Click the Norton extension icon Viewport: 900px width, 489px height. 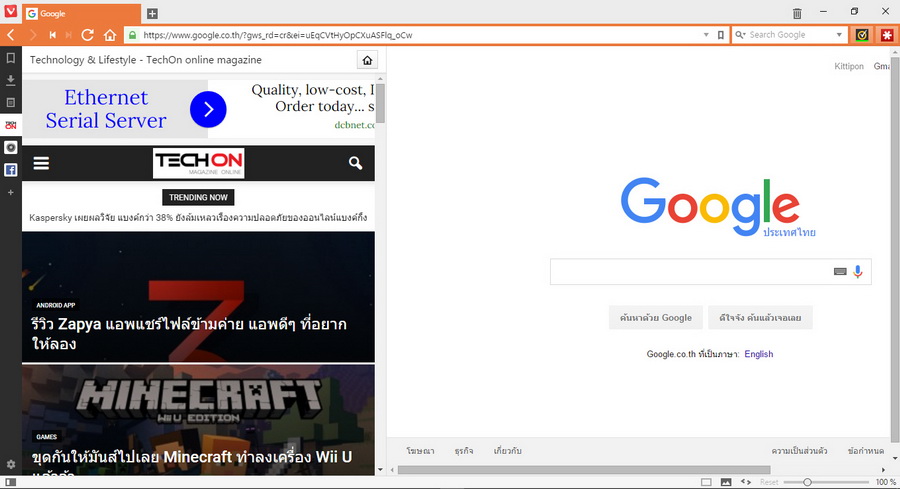(861, 35)
